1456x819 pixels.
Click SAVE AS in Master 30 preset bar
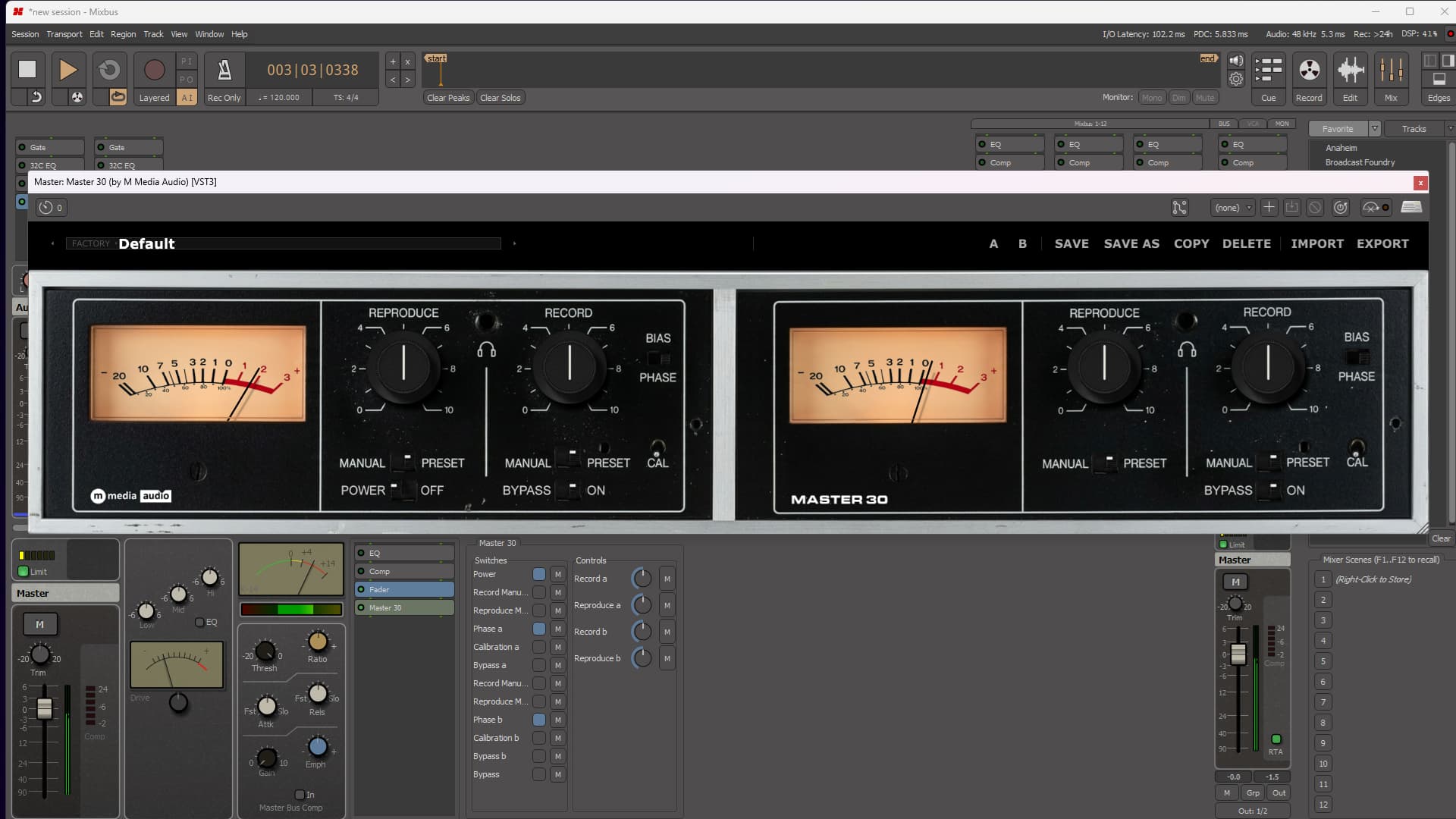point(1131,243)
